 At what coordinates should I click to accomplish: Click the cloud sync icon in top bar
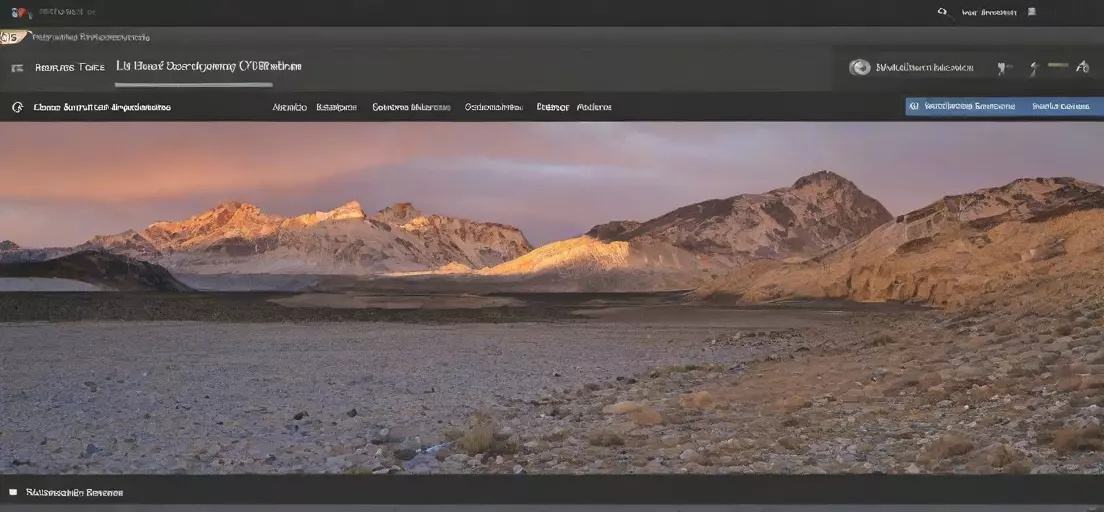[943, 12]
